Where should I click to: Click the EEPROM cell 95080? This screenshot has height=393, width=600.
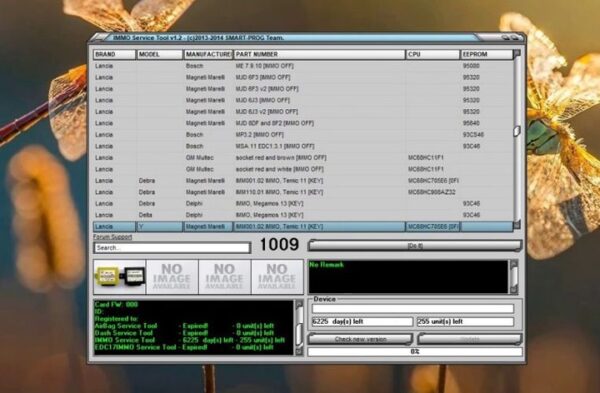point(471,66)
